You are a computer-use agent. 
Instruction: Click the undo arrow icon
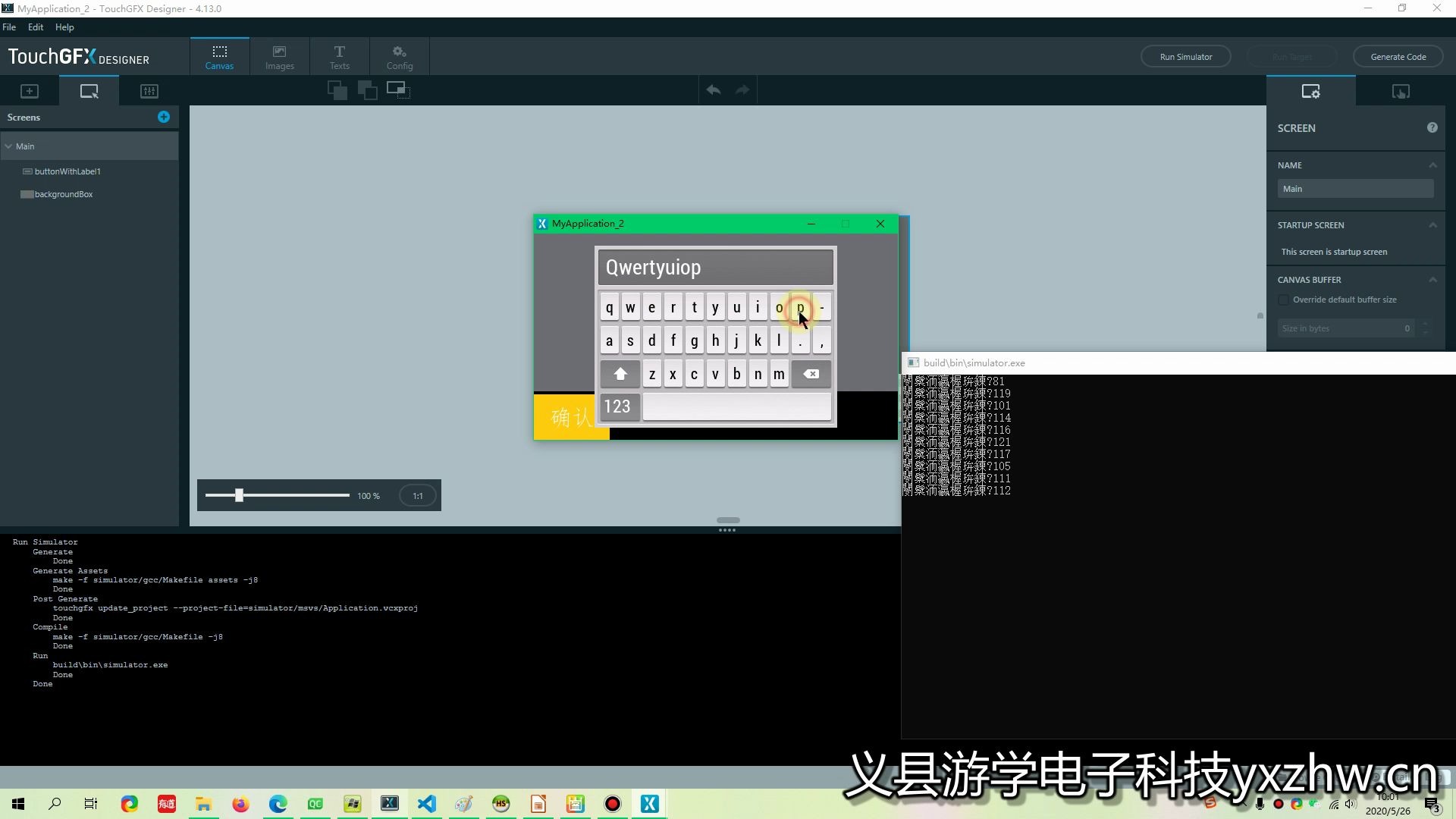point(713,90)
